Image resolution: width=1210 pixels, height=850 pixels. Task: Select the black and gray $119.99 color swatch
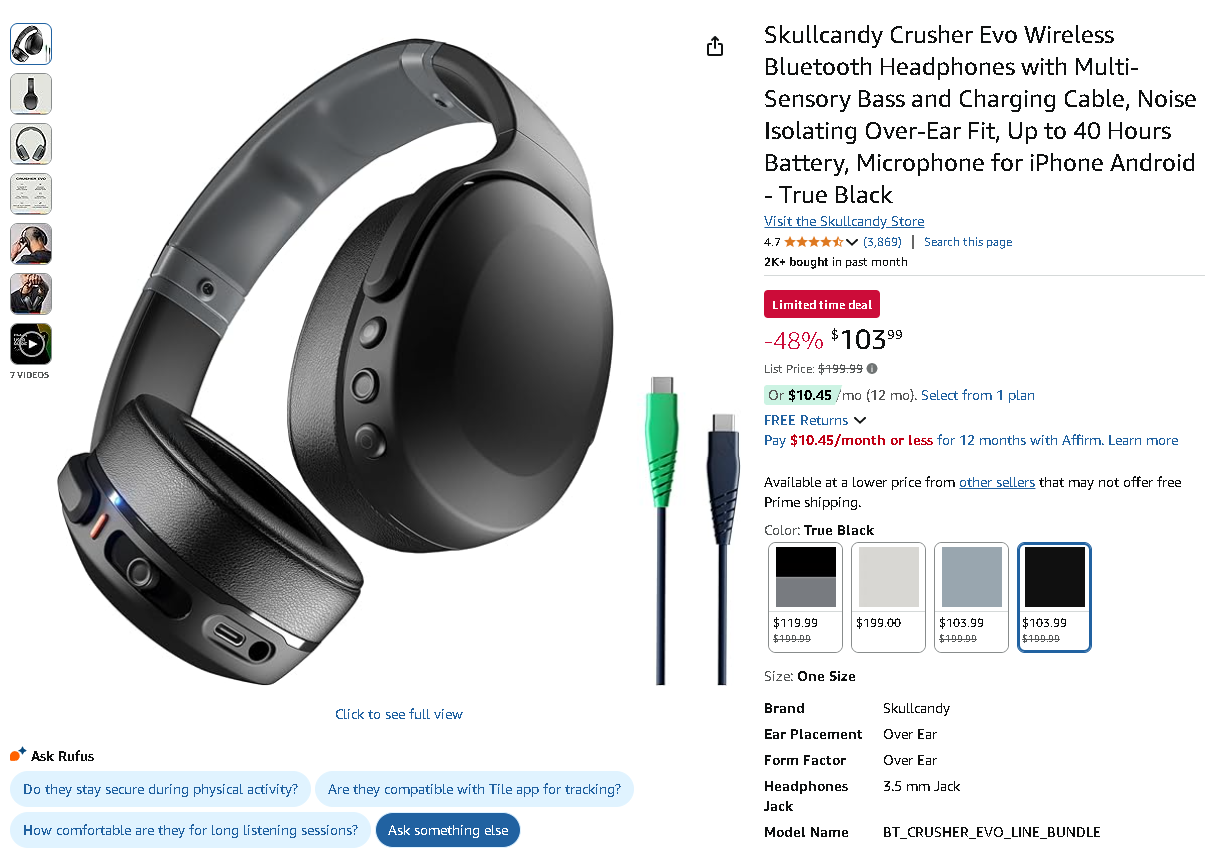805,597
